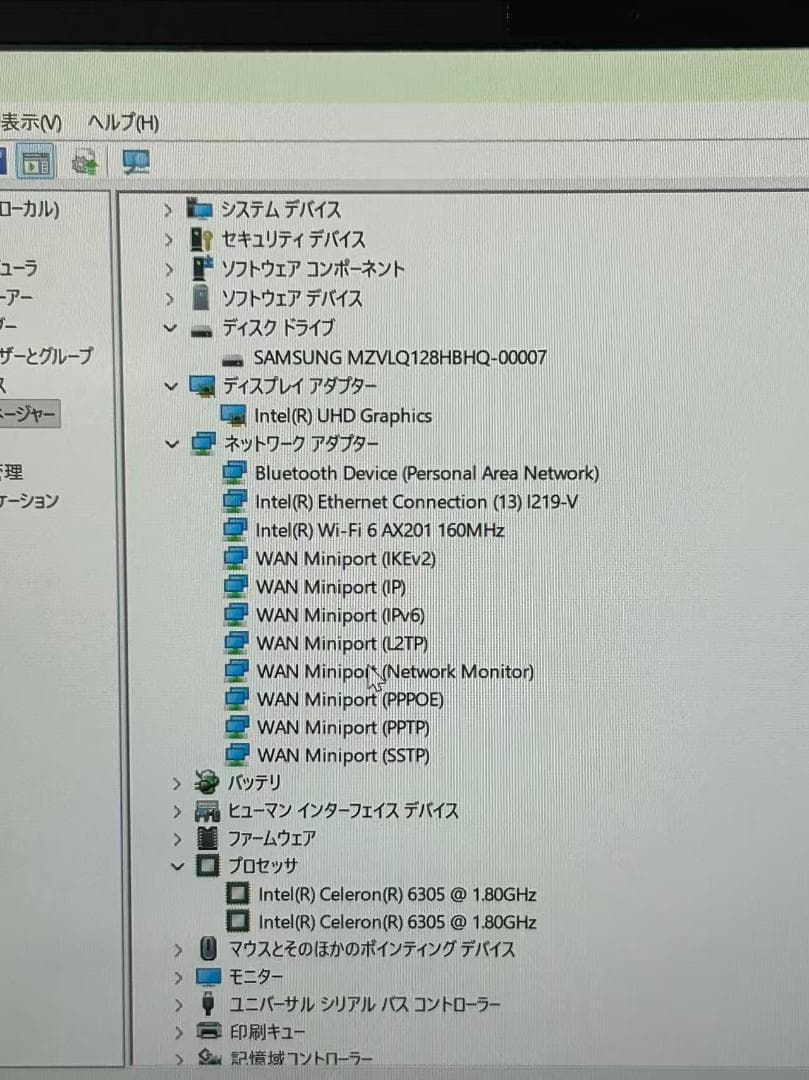Click the ディスク ドライブ category icon
809x1080 pixels.
tap(202, 332)
